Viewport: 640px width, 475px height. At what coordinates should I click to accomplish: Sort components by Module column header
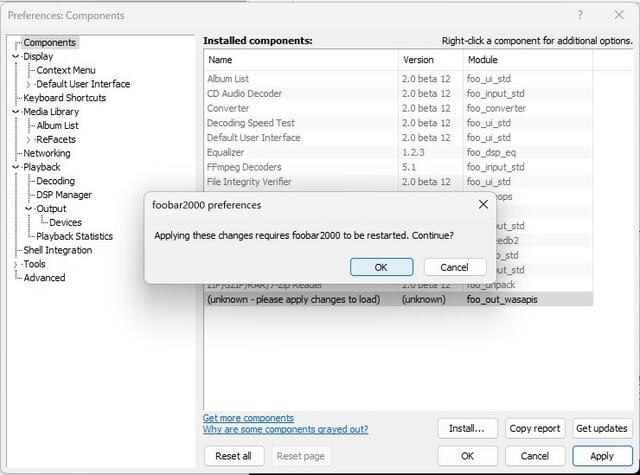(x=528, y=60)
